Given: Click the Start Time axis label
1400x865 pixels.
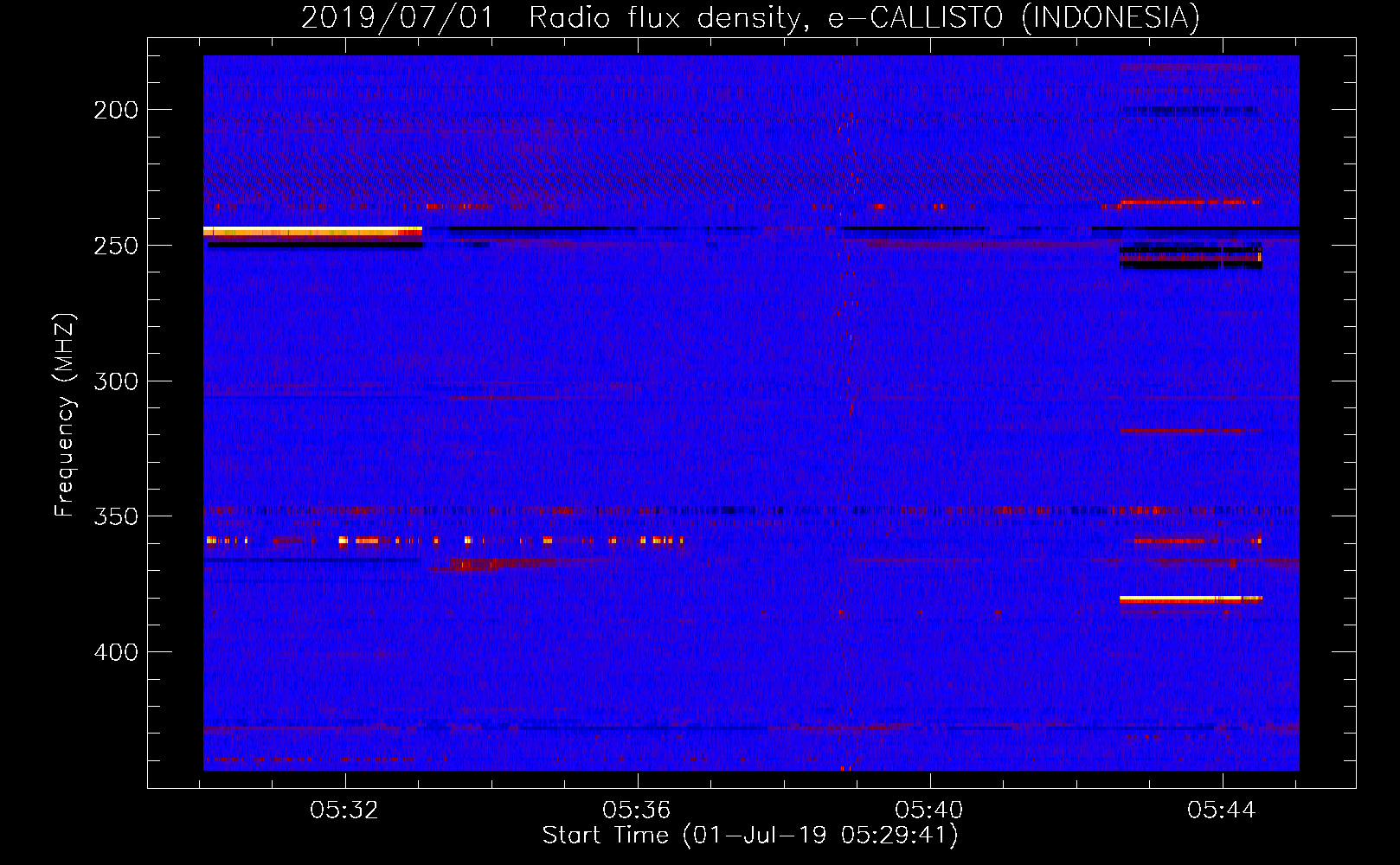Looking at the screenshot, I should point(750,836).
